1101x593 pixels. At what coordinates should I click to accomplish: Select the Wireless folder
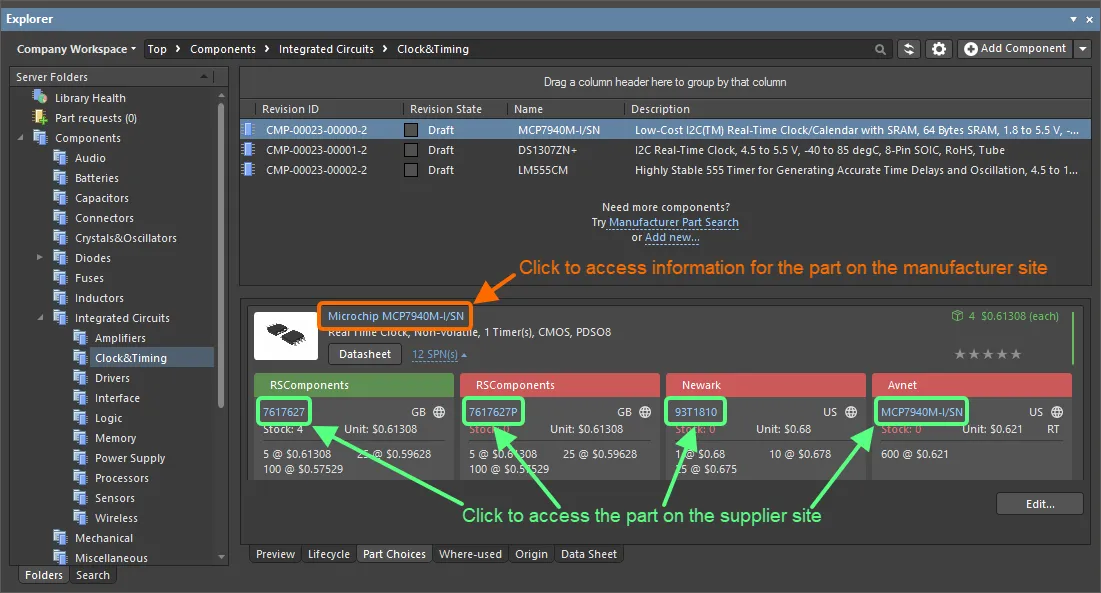[116, 518]
